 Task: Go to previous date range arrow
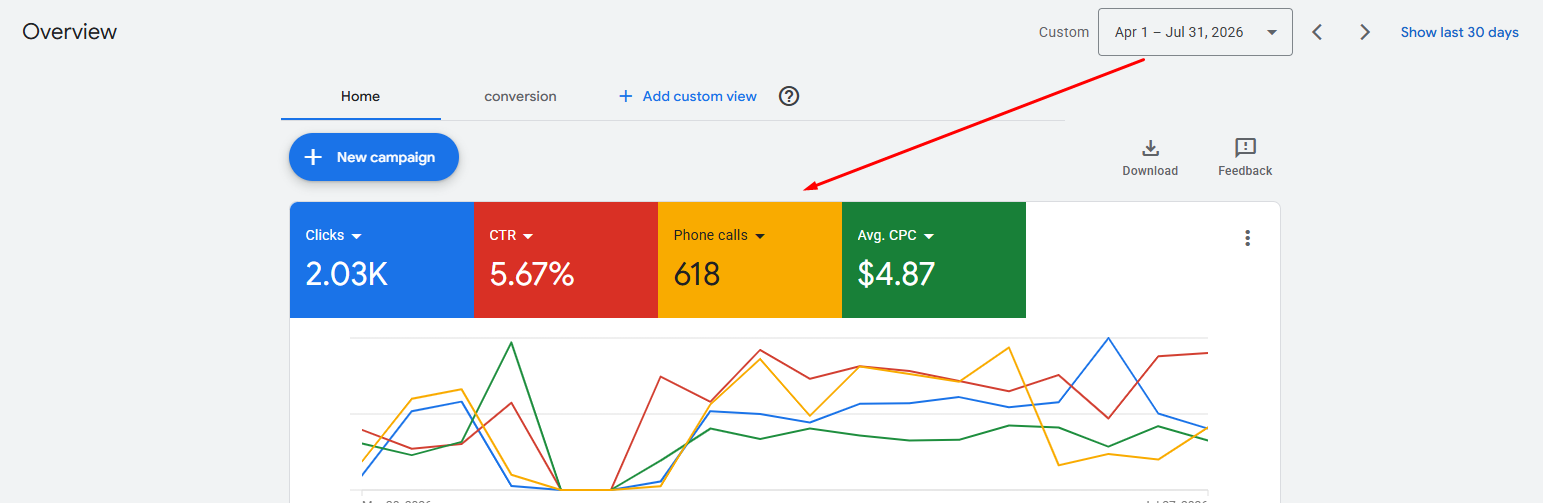click(x=1317, y=32)
